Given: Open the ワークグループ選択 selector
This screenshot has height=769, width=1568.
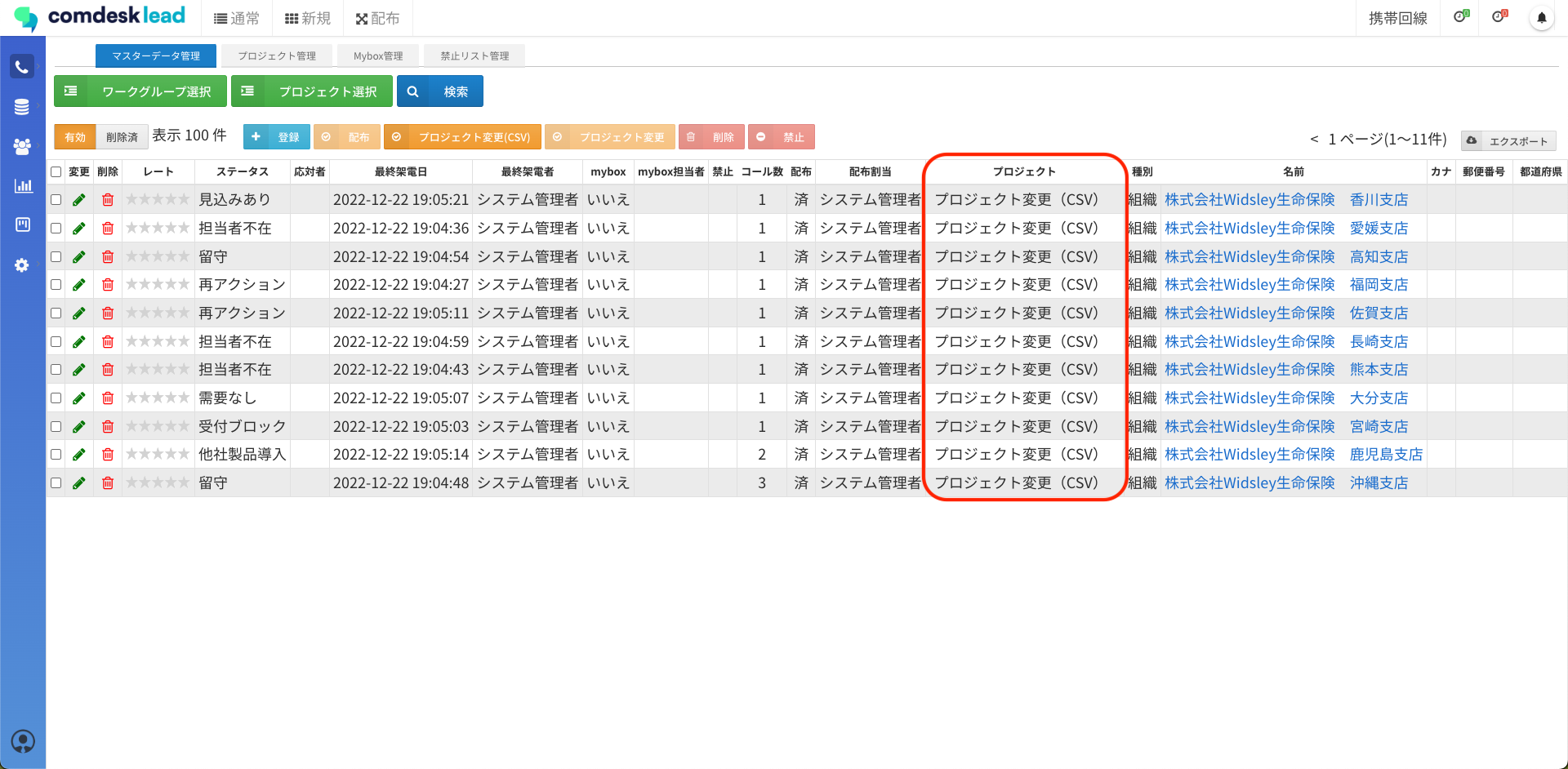Looking at the screenshot, I should coord(140,91).
